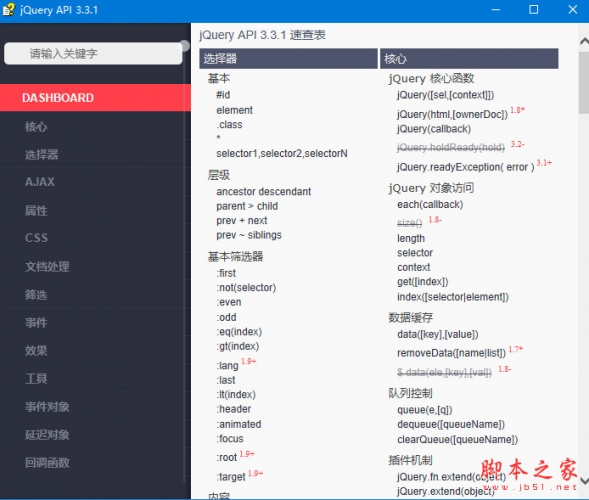
Task: Select the DASHBOARD sidebar item
Action: coord(95,98)
